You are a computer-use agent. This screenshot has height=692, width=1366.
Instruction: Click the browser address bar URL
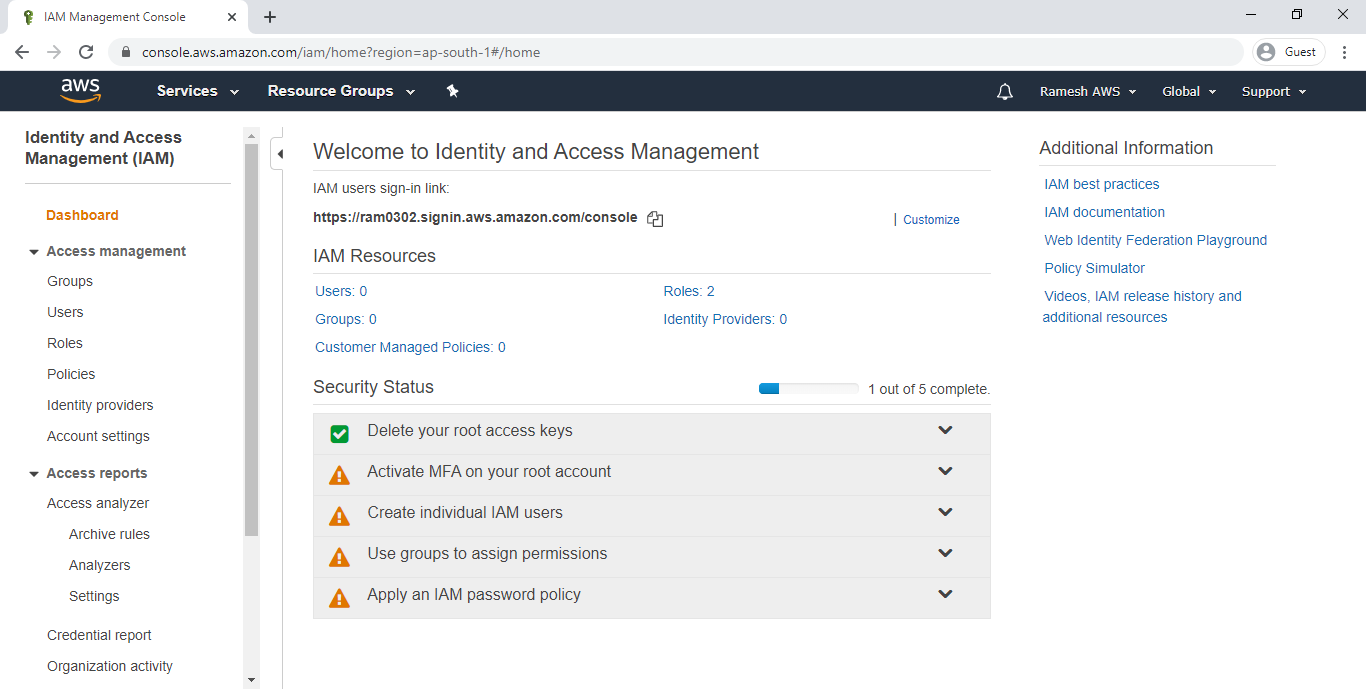coord(341,52)
